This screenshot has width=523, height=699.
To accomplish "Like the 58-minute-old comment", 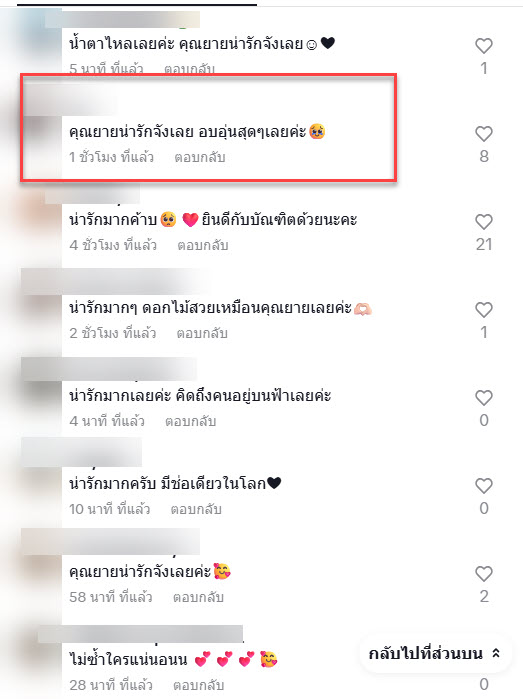I will (484, 574).
